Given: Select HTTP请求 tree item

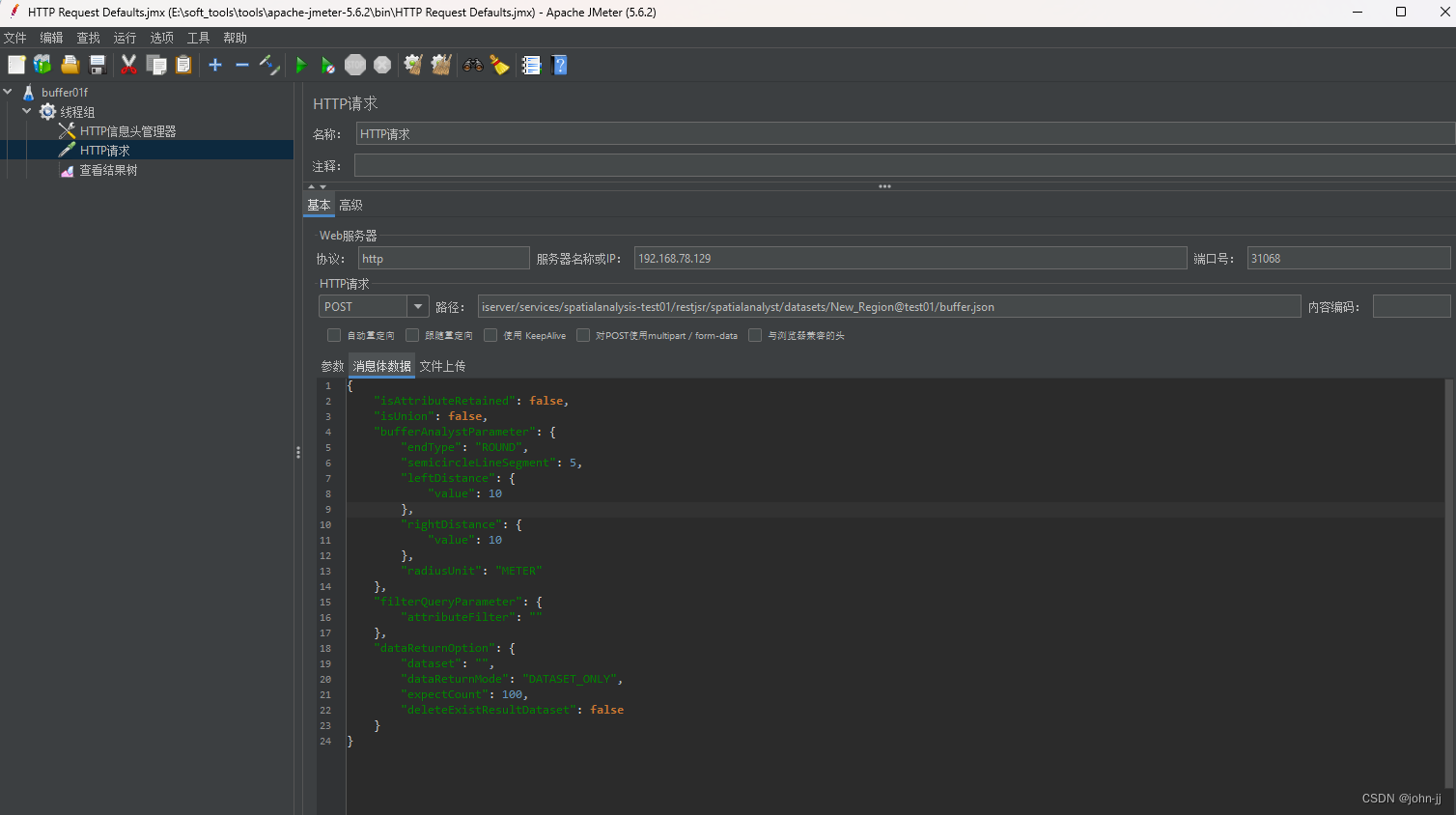Looking at the screenshot, I should 104,151.
